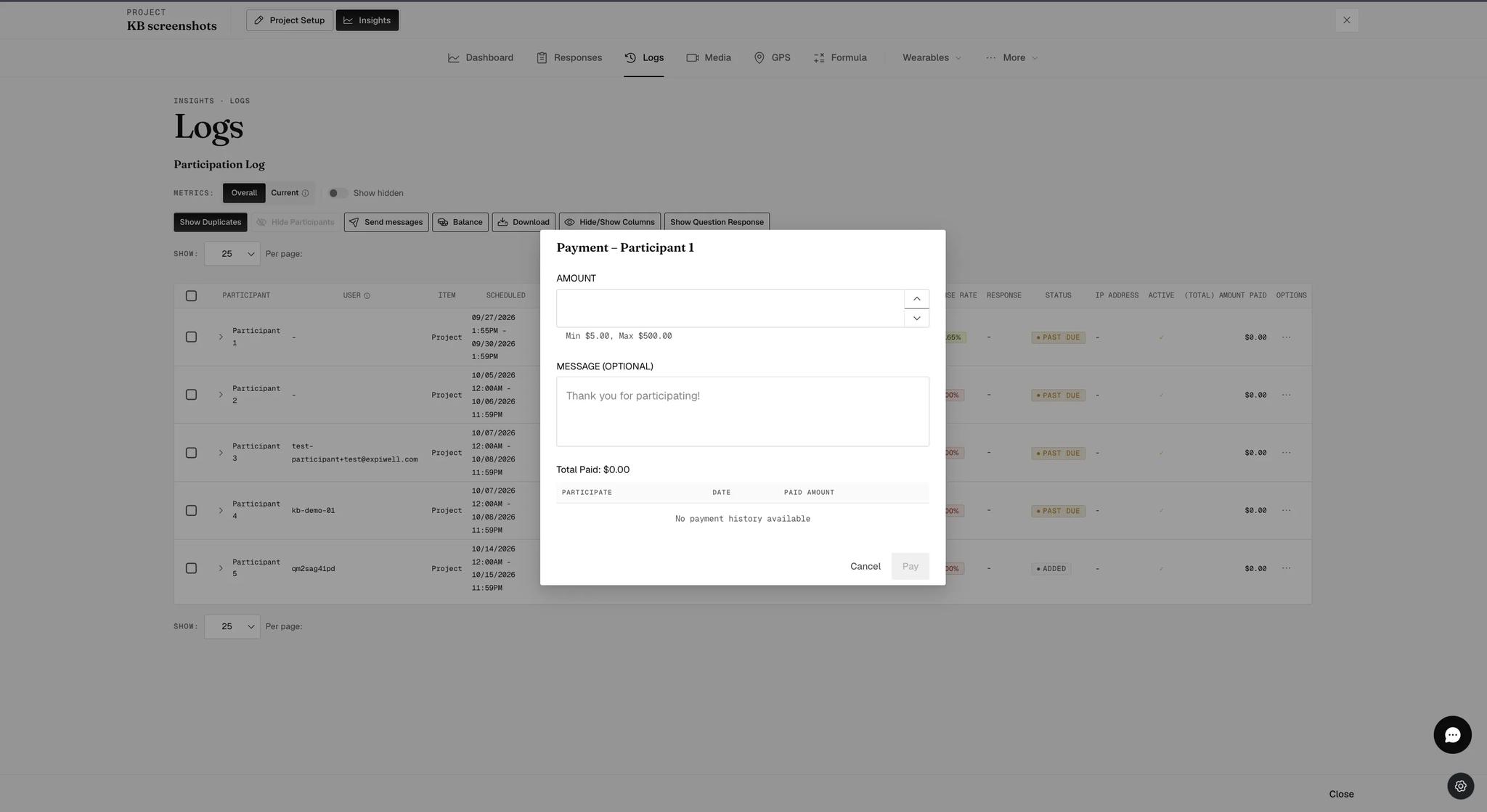Viewport: 1487px width, 812px height.
Task: Increase amount with the up stepper arrow
Action: pos(916,299)
